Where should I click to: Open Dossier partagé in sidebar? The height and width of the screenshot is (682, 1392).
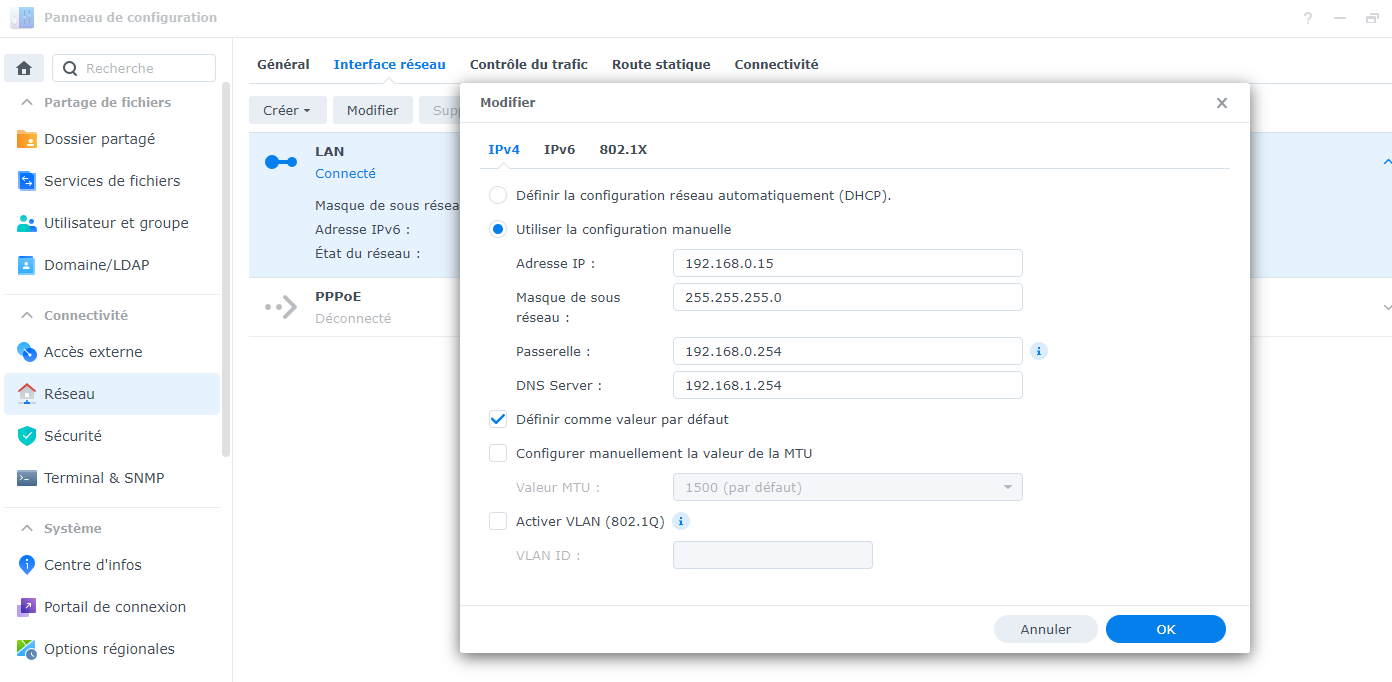112,139
